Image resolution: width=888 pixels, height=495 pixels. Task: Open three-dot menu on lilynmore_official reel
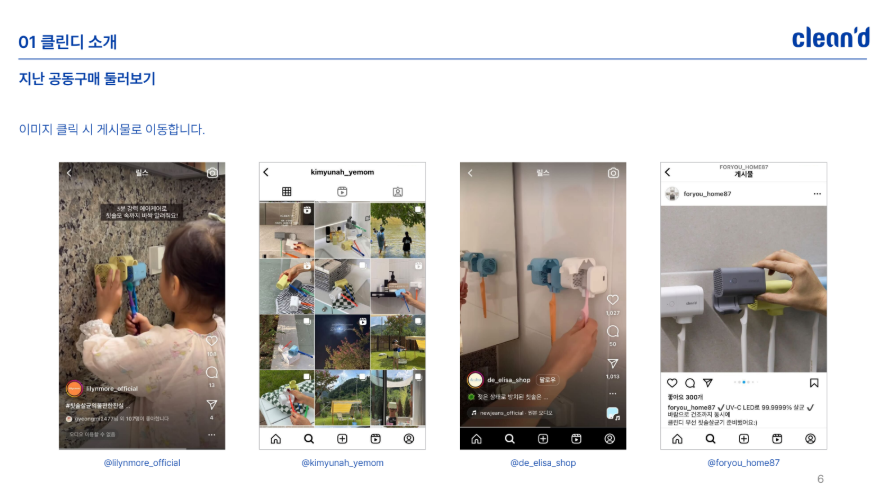click(x=212, y=435)
